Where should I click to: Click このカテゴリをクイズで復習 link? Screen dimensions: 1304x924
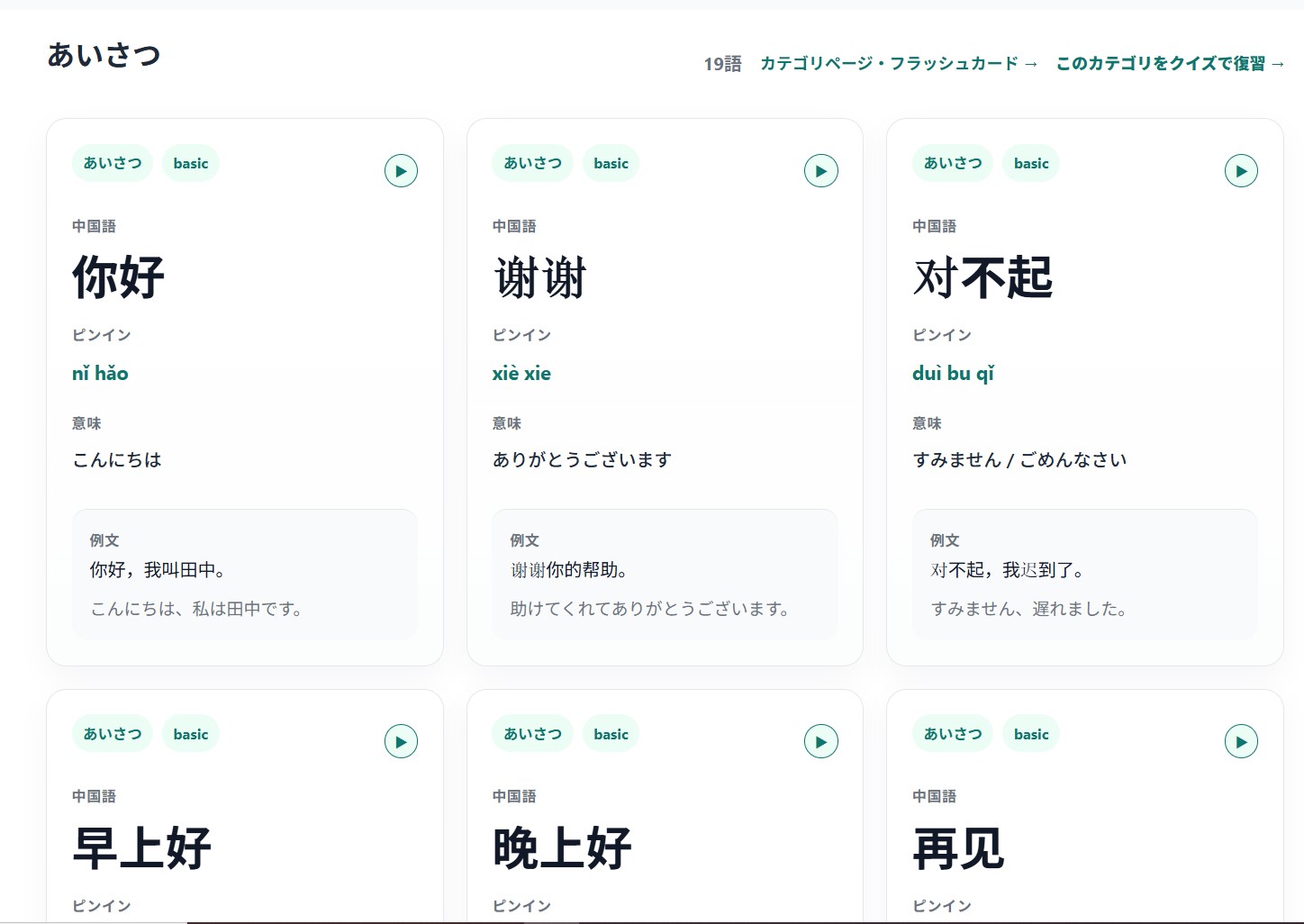[x=1170, y=64]
